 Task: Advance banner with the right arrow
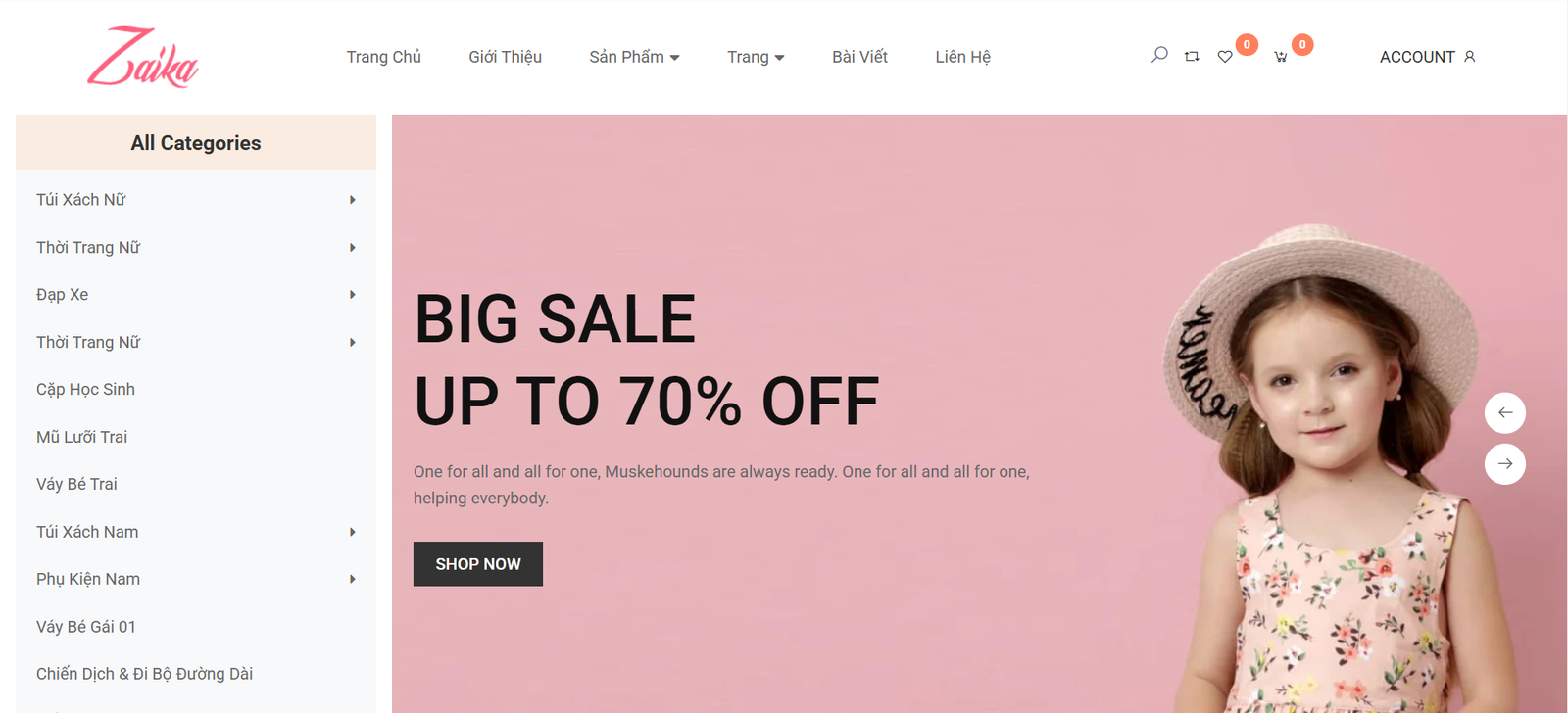click(x=1505, y=463)
